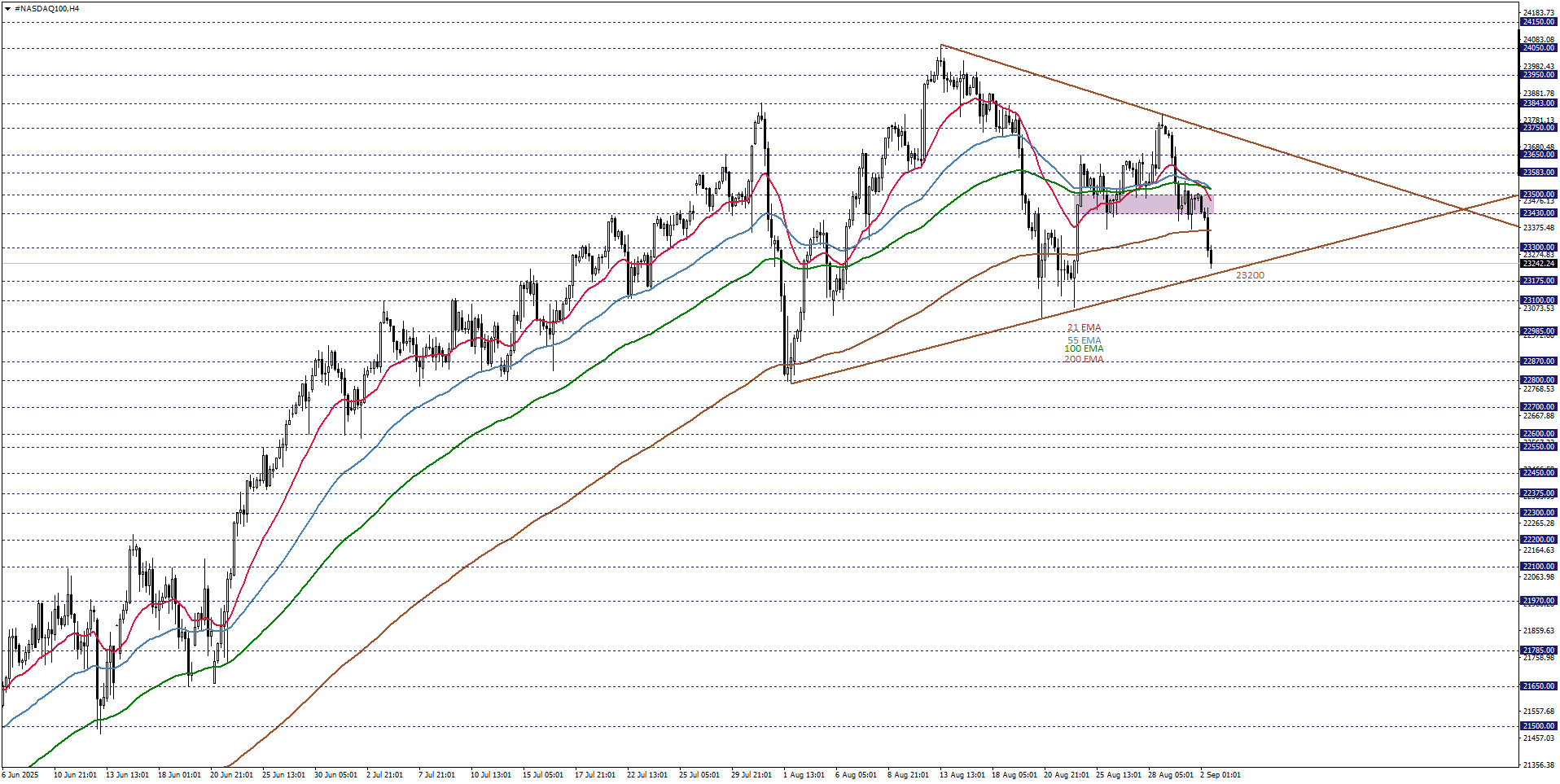Click the 23950.00 level price tag

[x=1539, y=75]
